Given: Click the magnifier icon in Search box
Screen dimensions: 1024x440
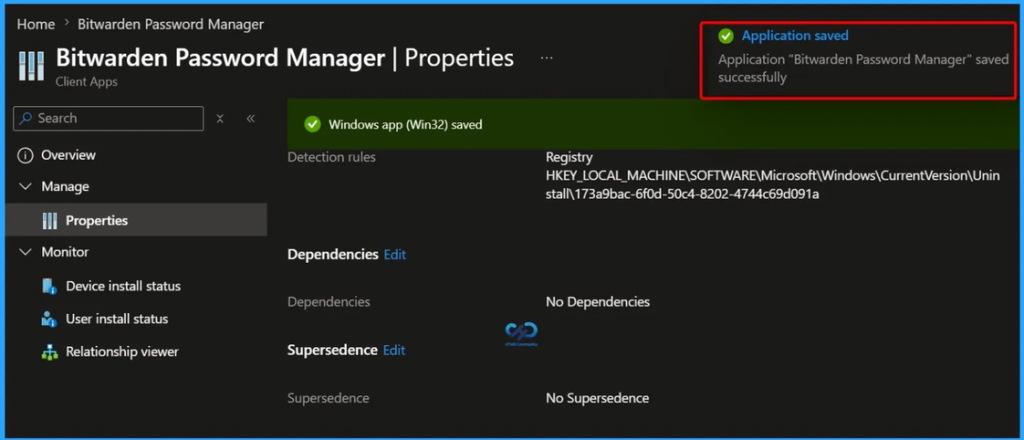Looking at the screenshot, I should point(26,118).
